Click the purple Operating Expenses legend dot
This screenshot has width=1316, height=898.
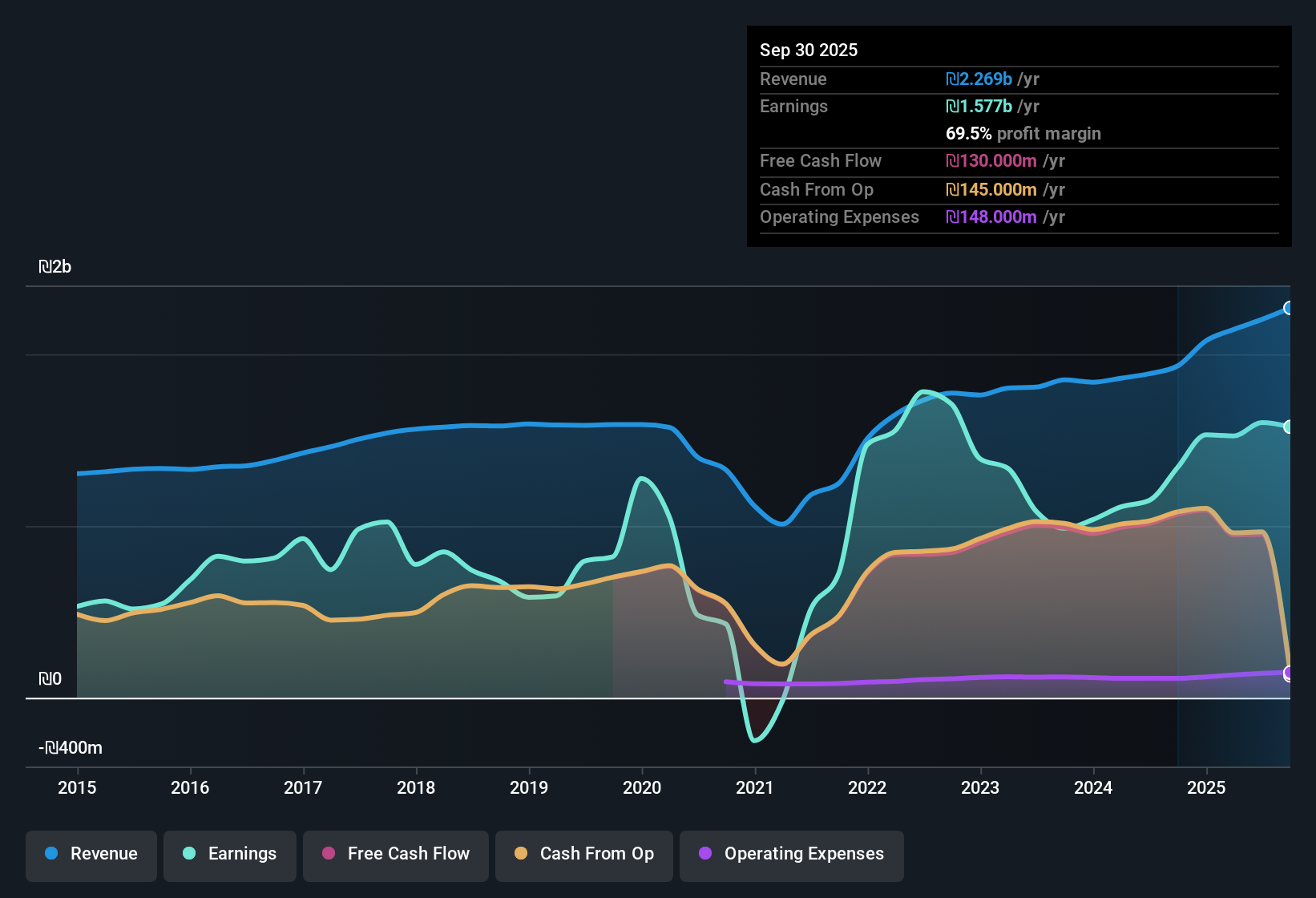[x=705, y=854]
